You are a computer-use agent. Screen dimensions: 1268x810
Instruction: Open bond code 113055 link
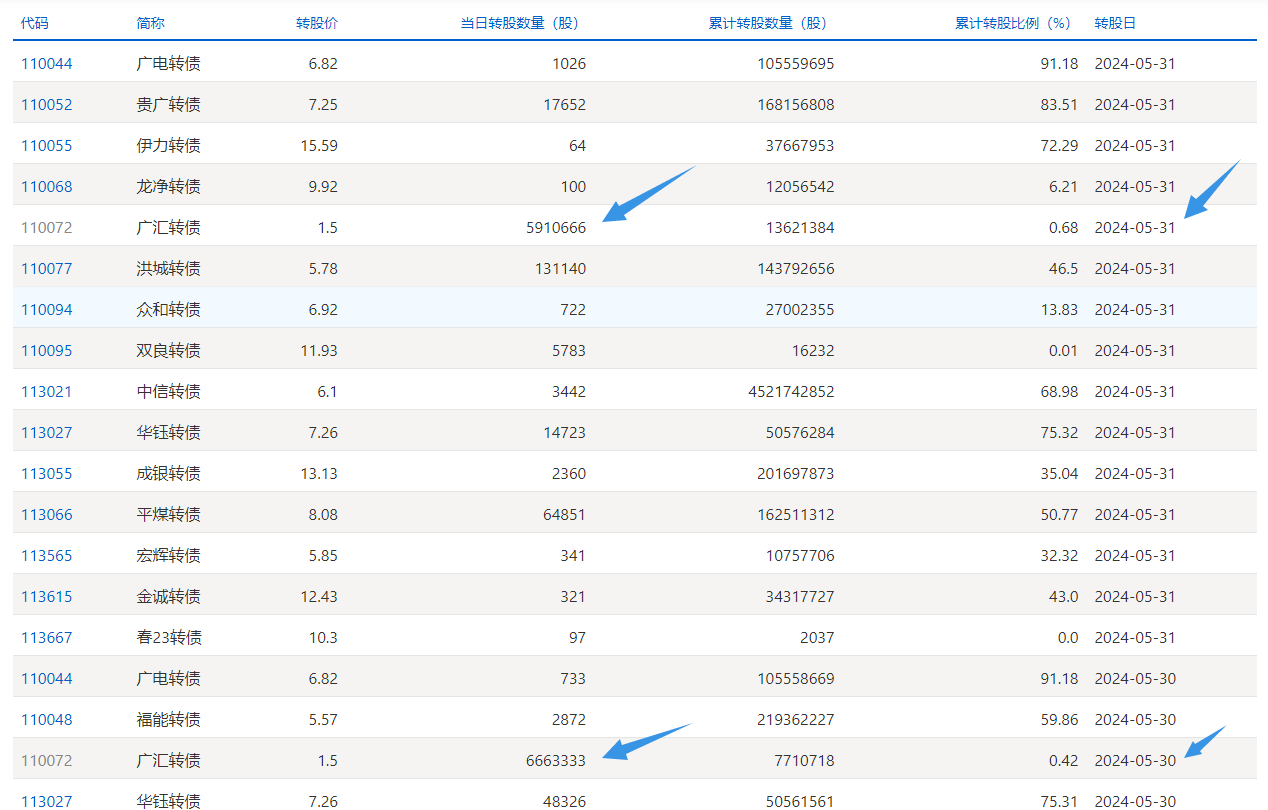click(47, 474)
